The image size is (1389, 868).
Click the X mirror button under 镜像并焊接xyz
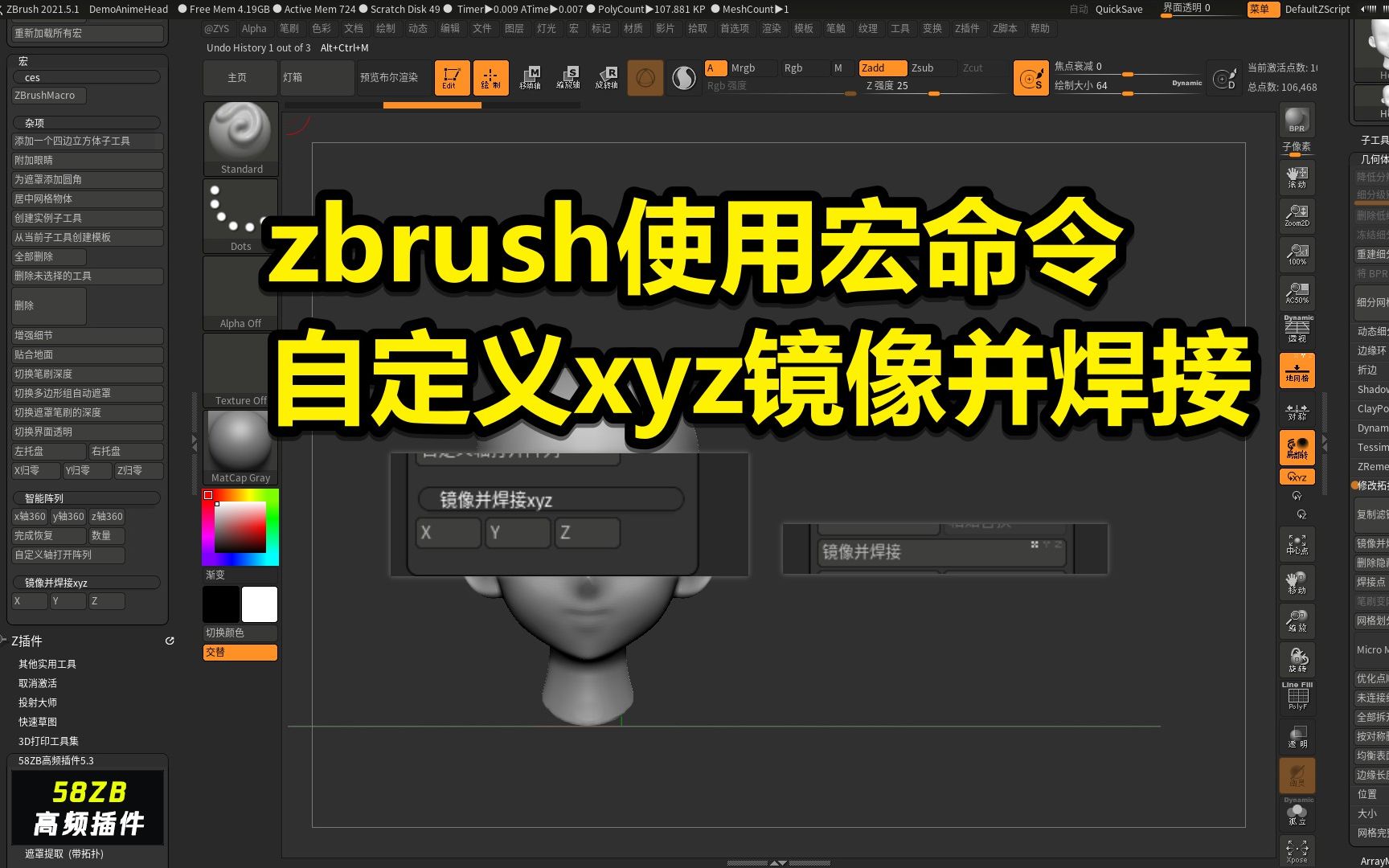(x=28, y=601)
